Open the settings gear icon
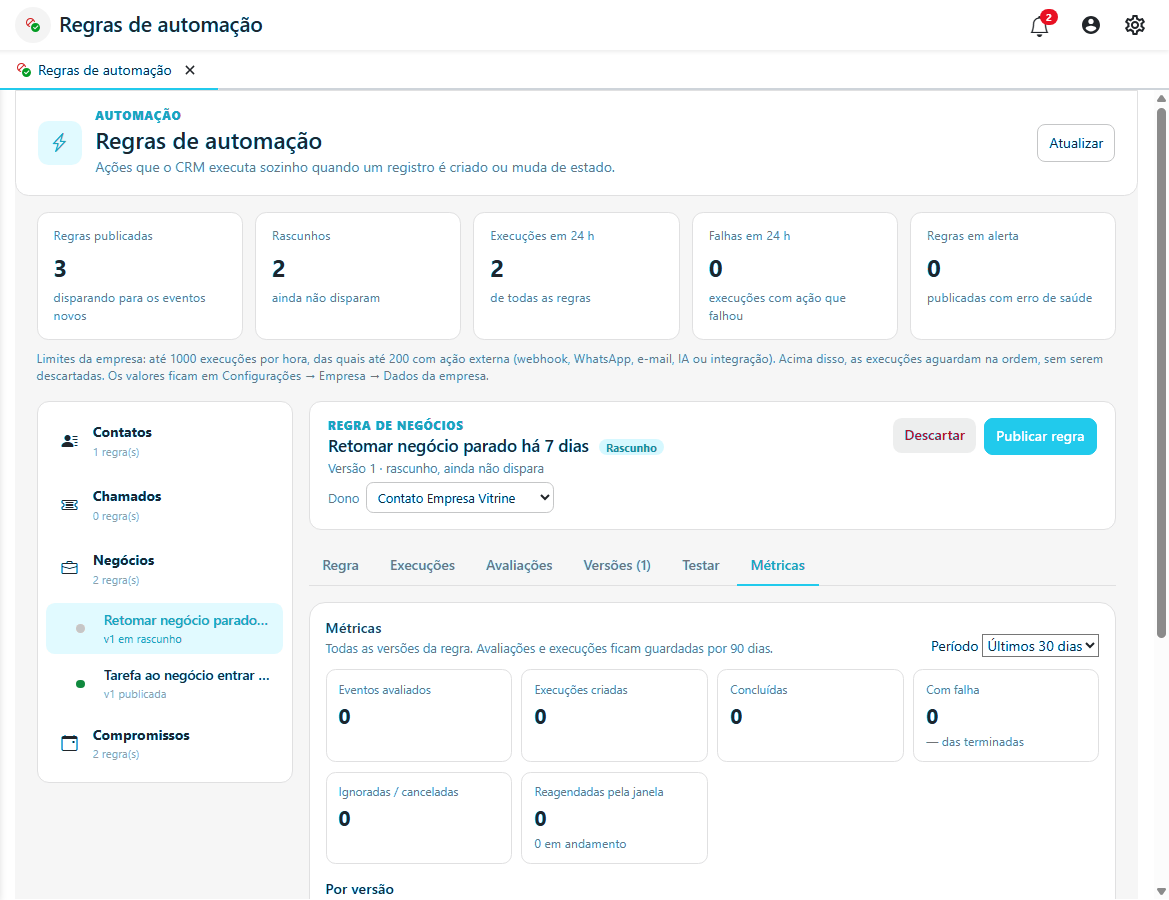The height and width of the screenshot is (900, 1169). click(x=1135, y=25)
